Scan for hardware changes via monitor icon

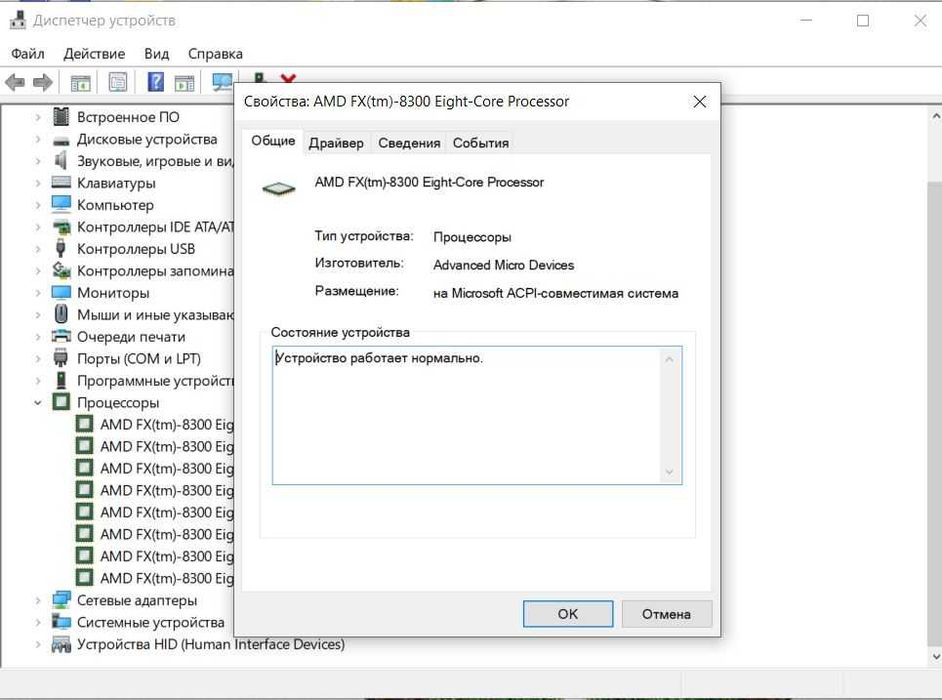coord(222,82)
